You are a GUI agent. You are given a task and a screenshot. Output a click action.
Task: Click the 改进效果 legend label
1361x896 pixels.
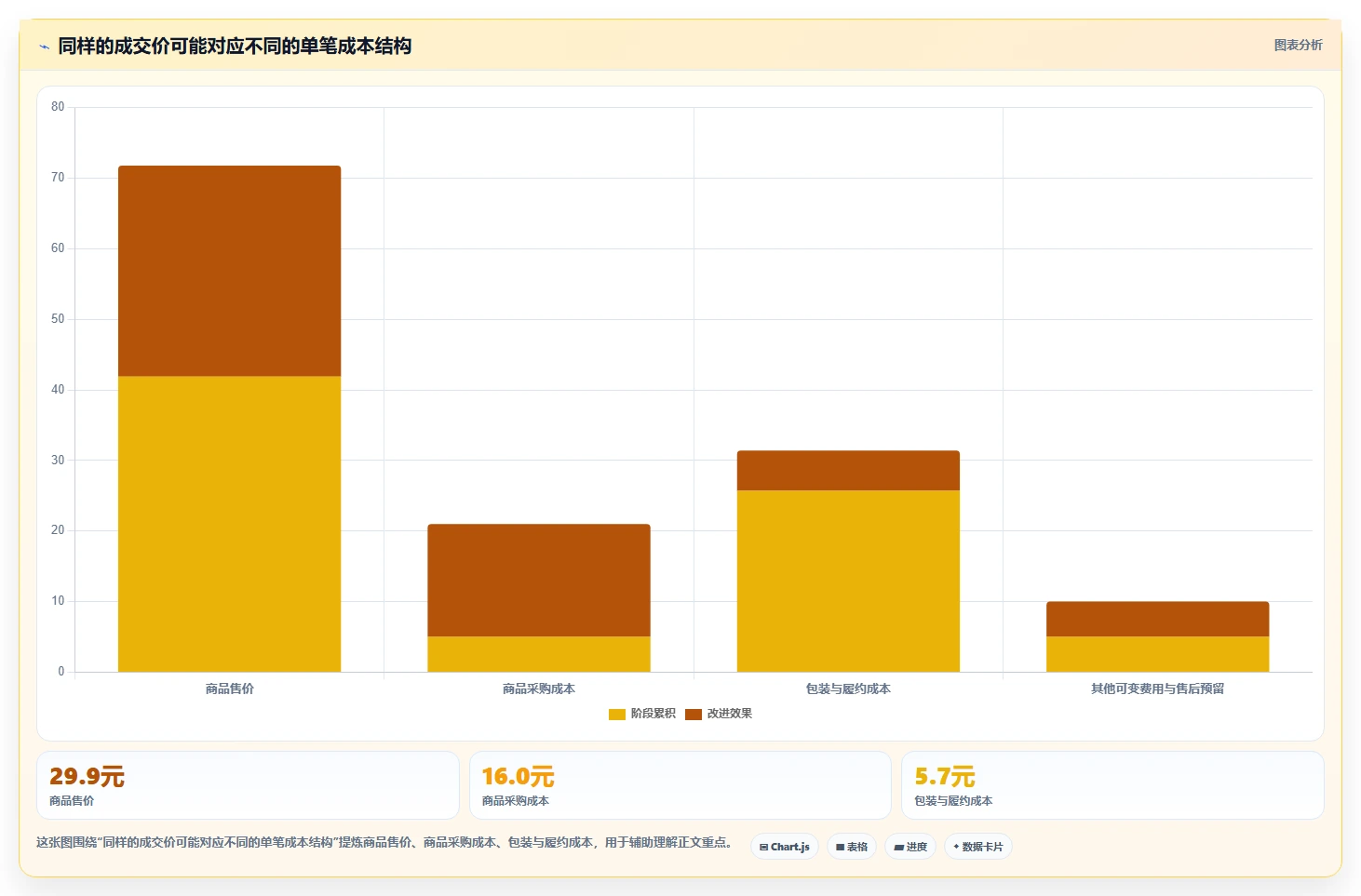(x=729, y=714)
